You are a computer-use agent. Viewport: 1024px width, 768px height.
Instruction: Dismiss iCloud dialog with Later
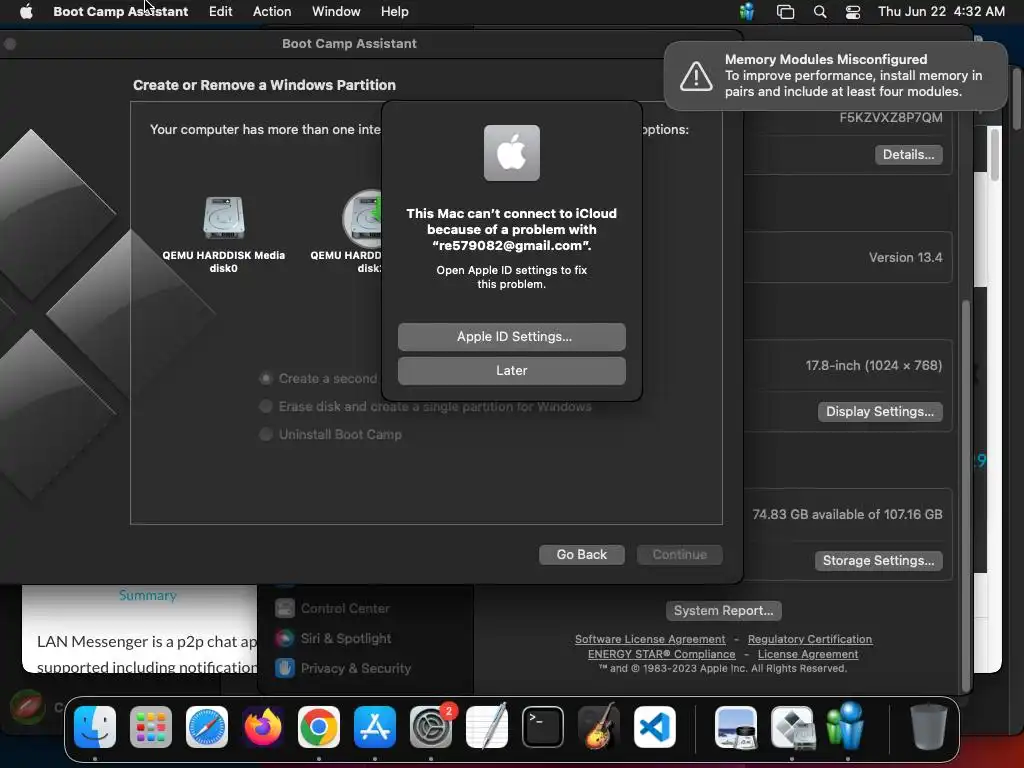click(511, 370)
